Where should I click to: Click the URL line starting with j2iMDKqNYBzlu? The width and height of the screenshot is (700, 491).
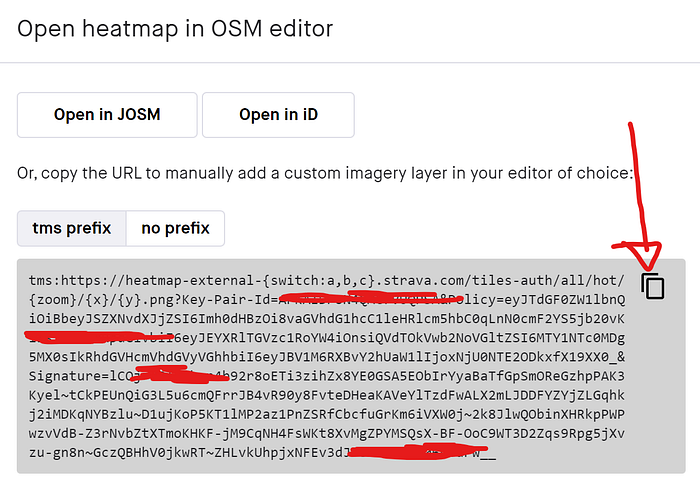[x=327, y=414]
